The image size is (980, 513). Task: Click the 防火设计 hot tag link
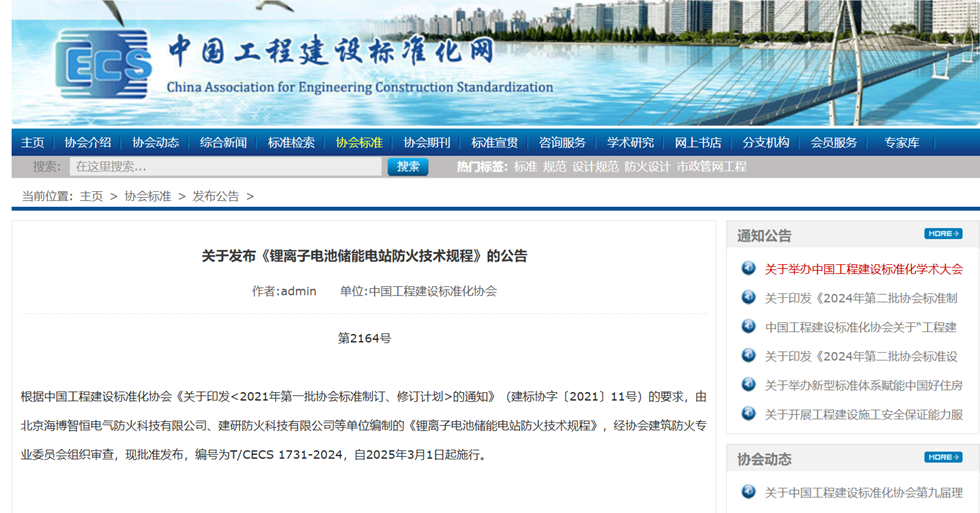click(647, 167)
